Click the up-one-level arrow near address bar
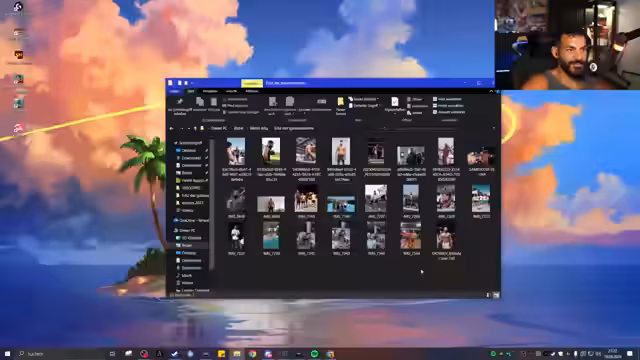 195,129
